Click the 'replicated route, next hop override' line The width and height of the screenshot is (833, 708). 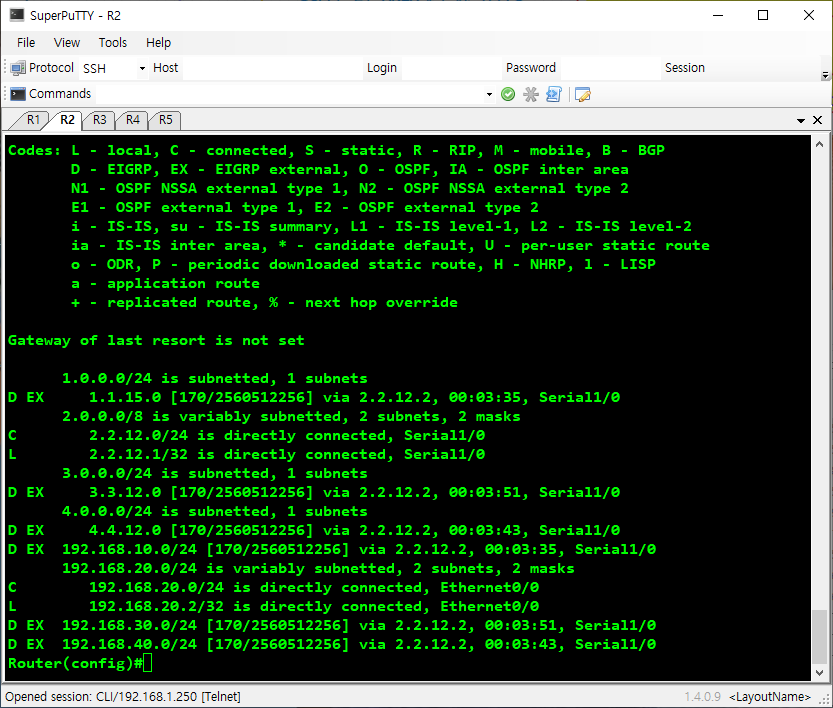tap(264, 303)
